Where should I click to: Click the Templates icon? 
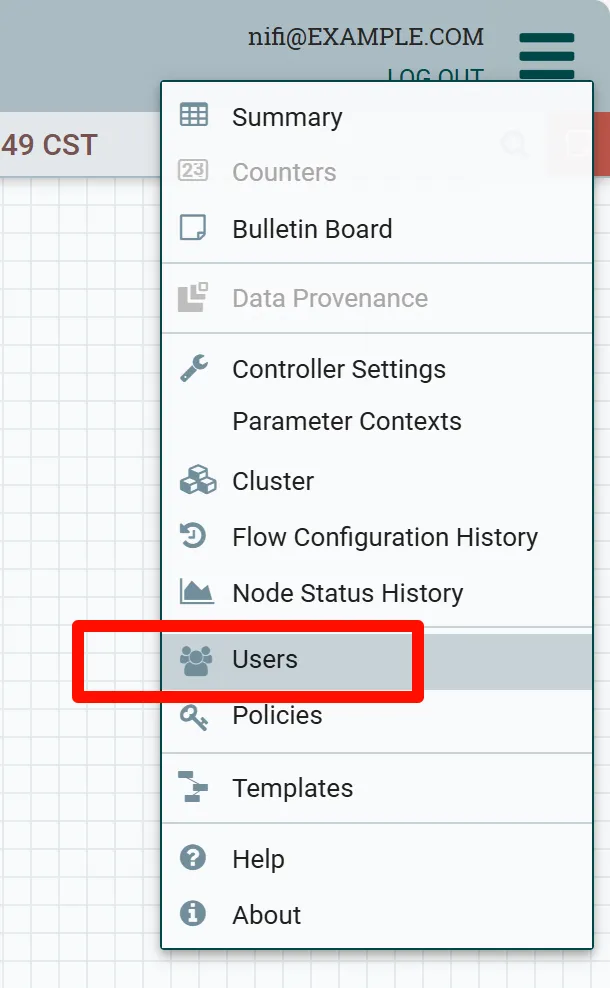point(193,788)
